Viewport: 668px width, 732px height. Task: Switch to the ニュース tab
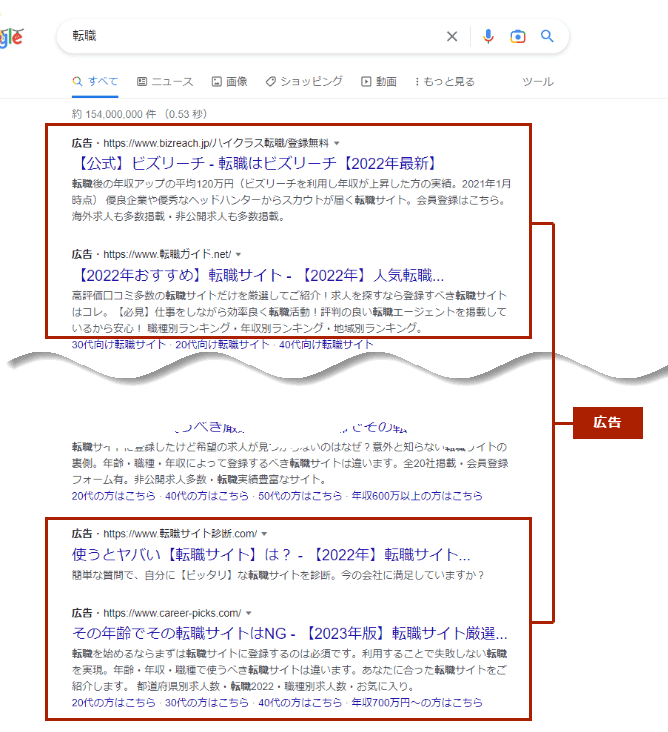[x=165, y=82]
